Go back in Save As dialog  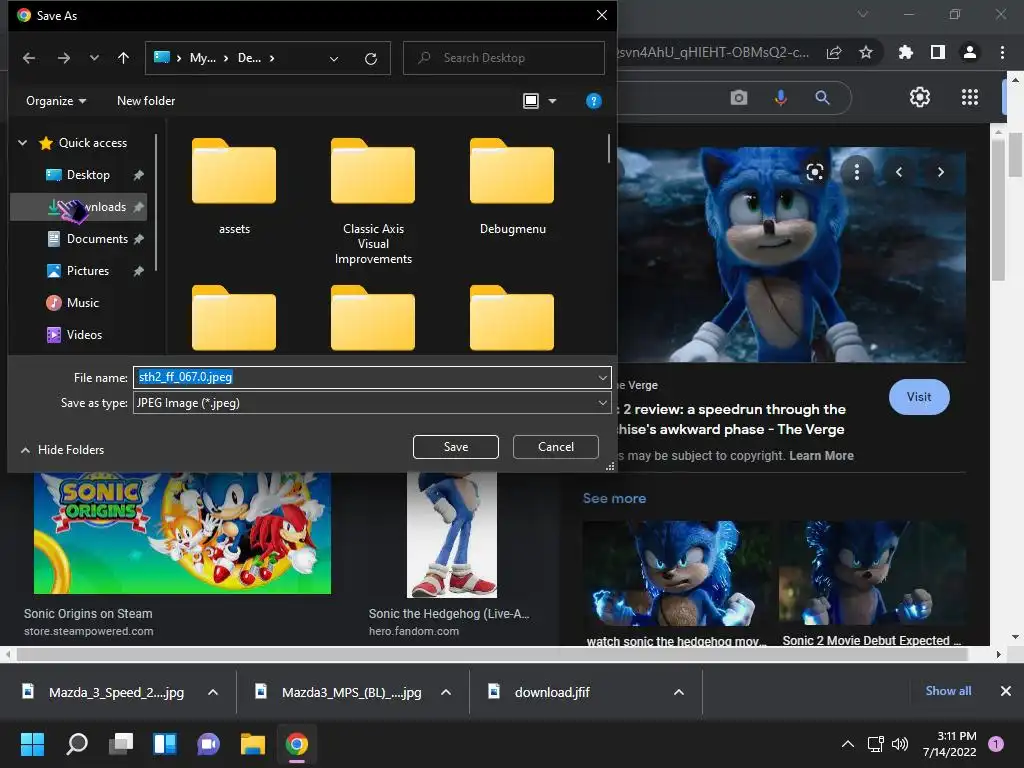29,58
